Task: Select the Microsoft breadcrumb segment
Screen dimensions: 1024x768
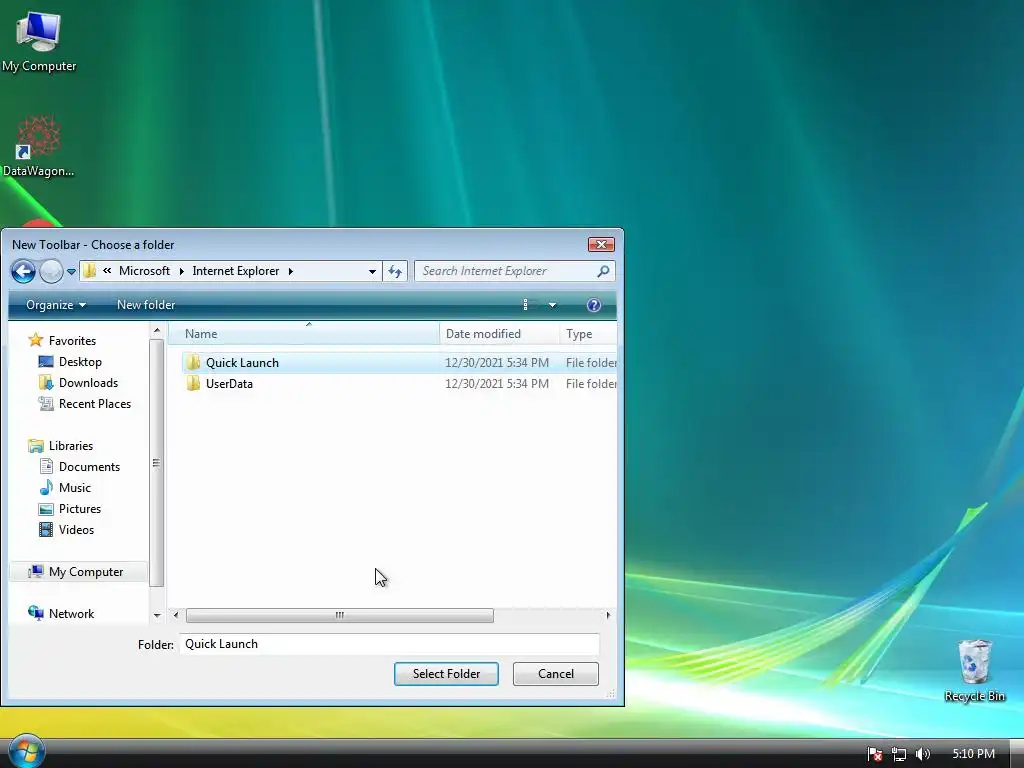Action: [144, 271]
